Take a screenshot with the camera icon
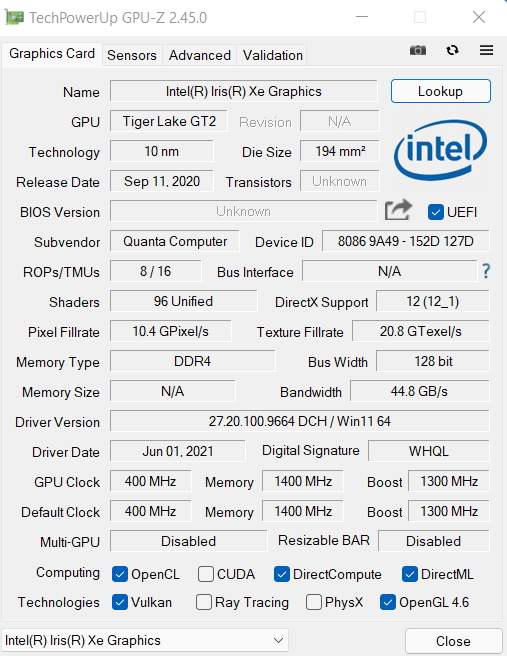507x656 pixels. pos(417,51)
